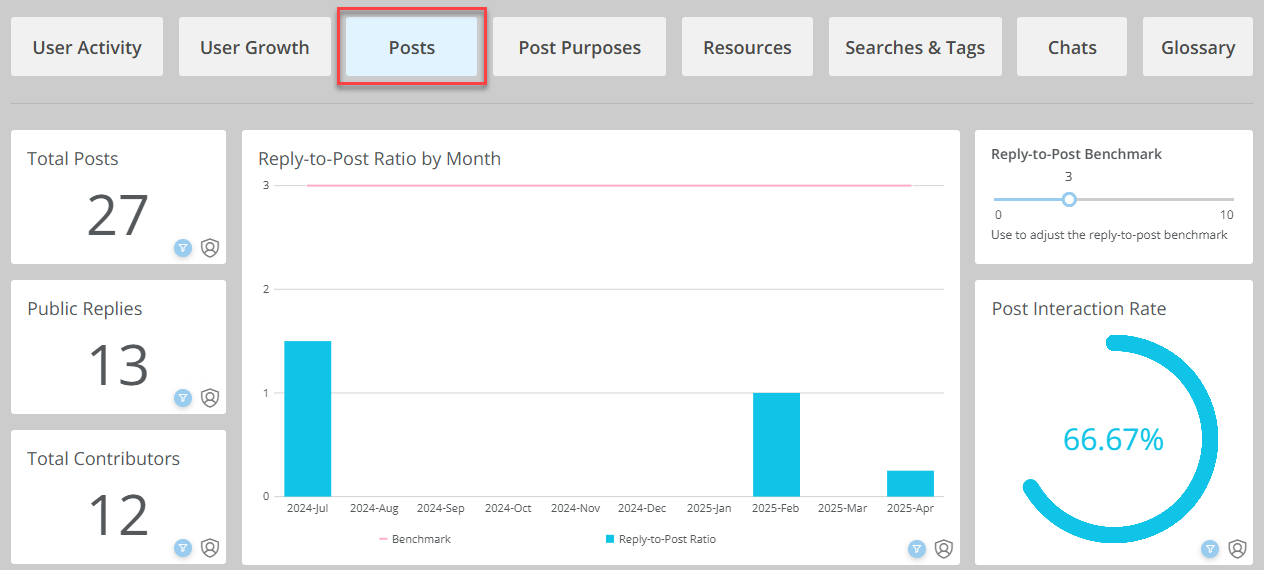Screen dimensions: 1264x570
Task: Click shield icon on Post Interaction Rate card
Action: point(1237,549)
